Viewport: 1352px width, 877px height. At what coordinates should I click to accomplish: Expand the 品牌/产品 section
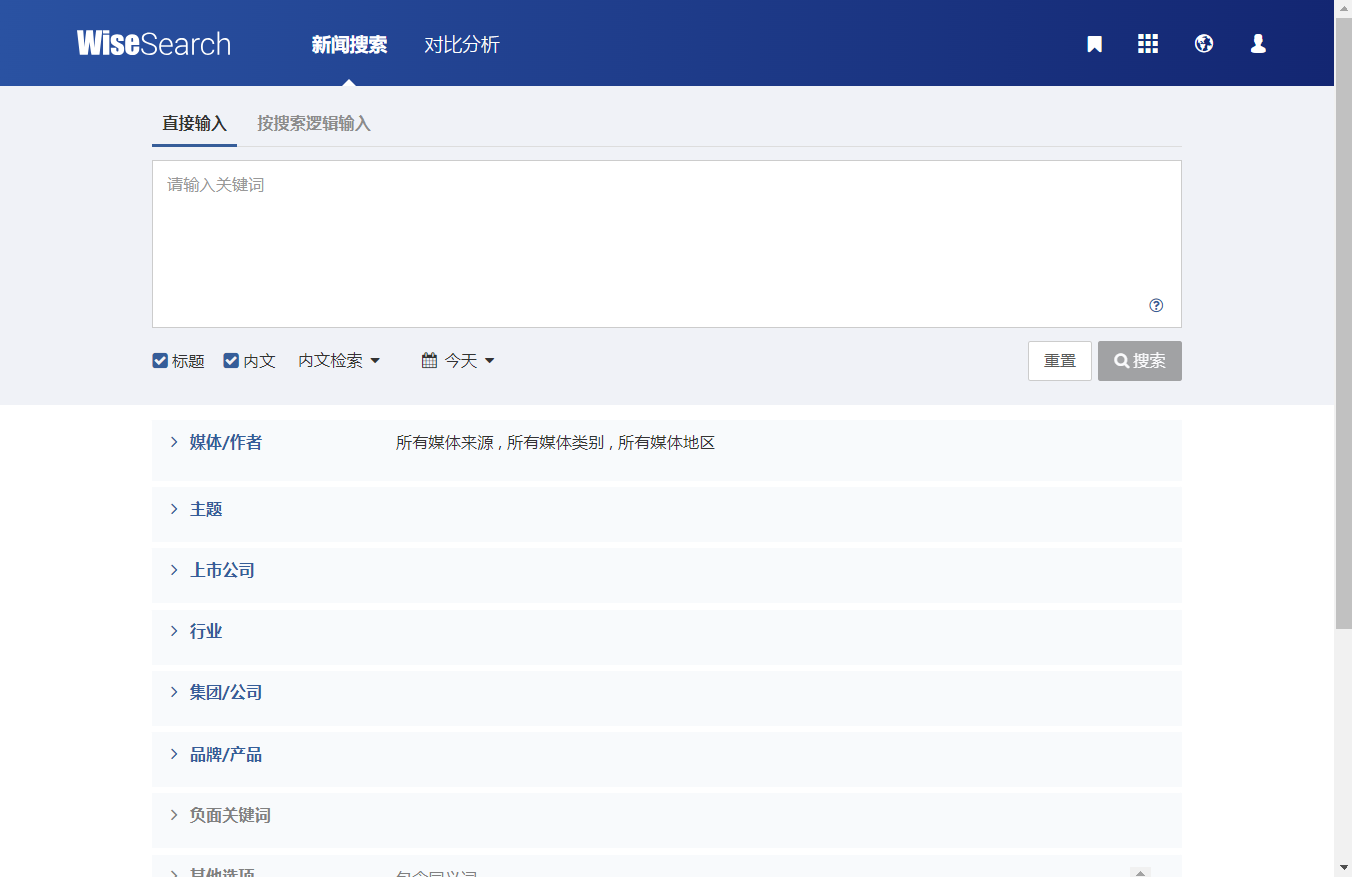click(226, 754)
